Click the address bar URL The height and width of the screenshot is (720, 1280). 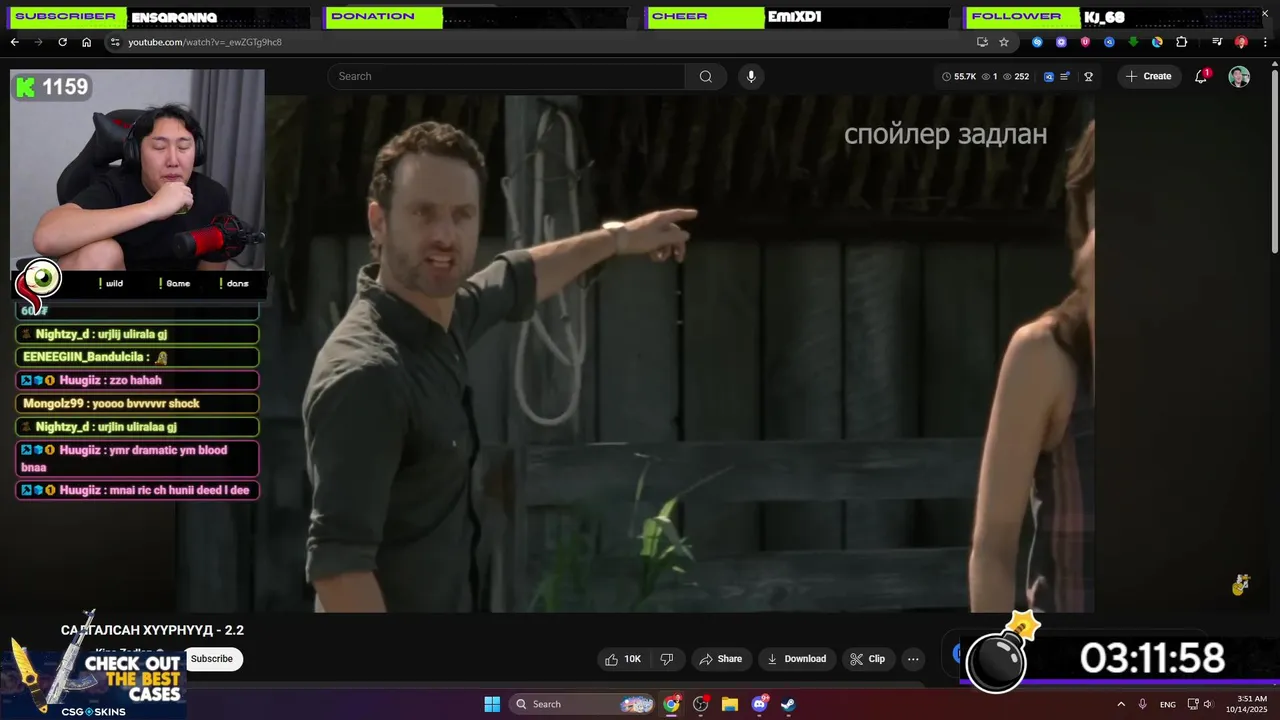205,42
